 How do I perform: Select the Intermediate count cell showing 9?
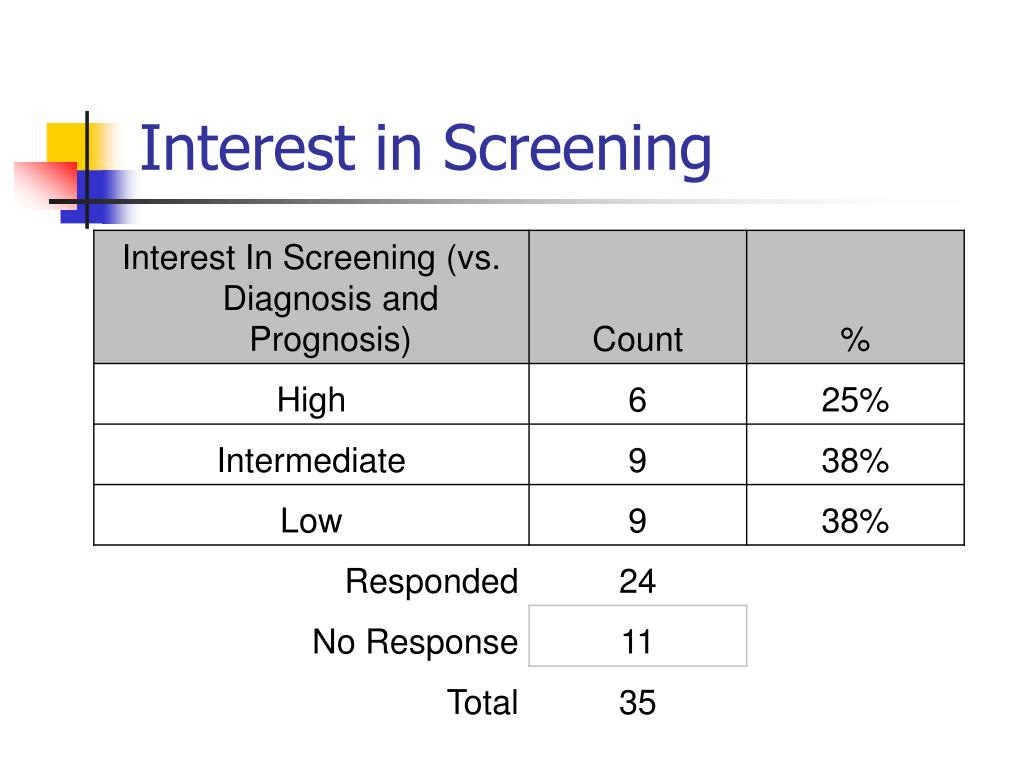[637, 455]
